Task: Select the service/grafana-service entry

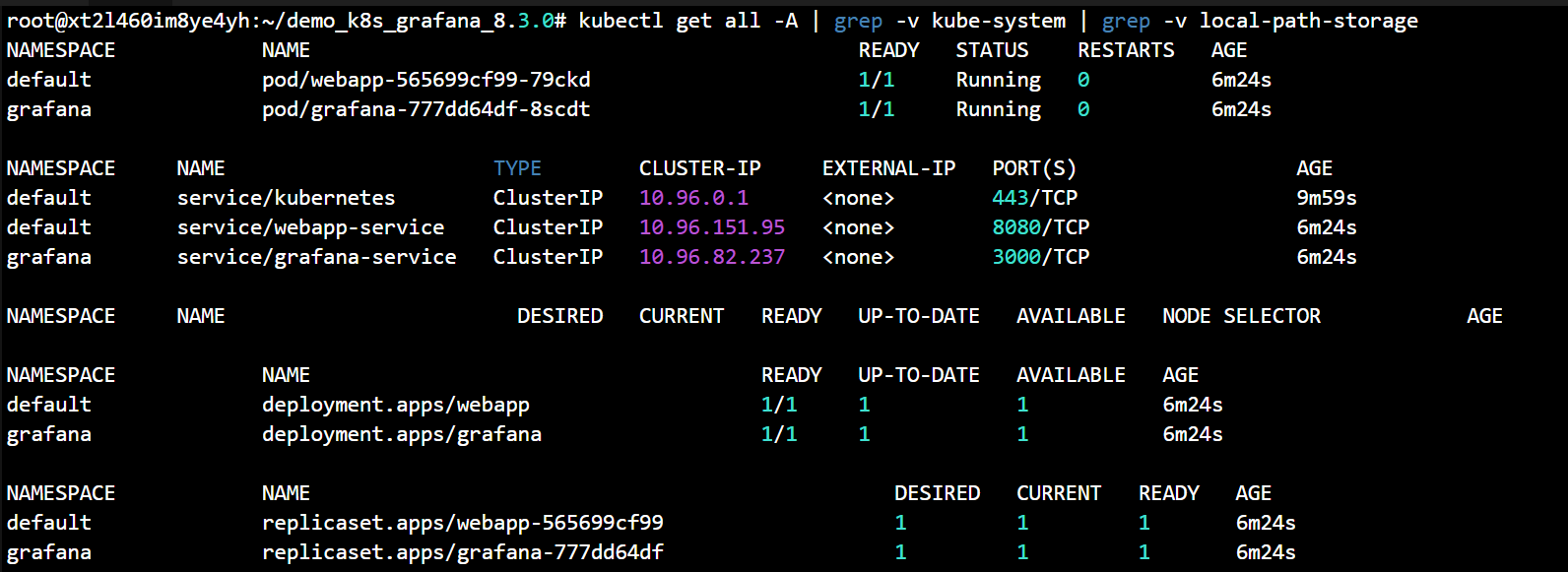Action: coord(316,257)
